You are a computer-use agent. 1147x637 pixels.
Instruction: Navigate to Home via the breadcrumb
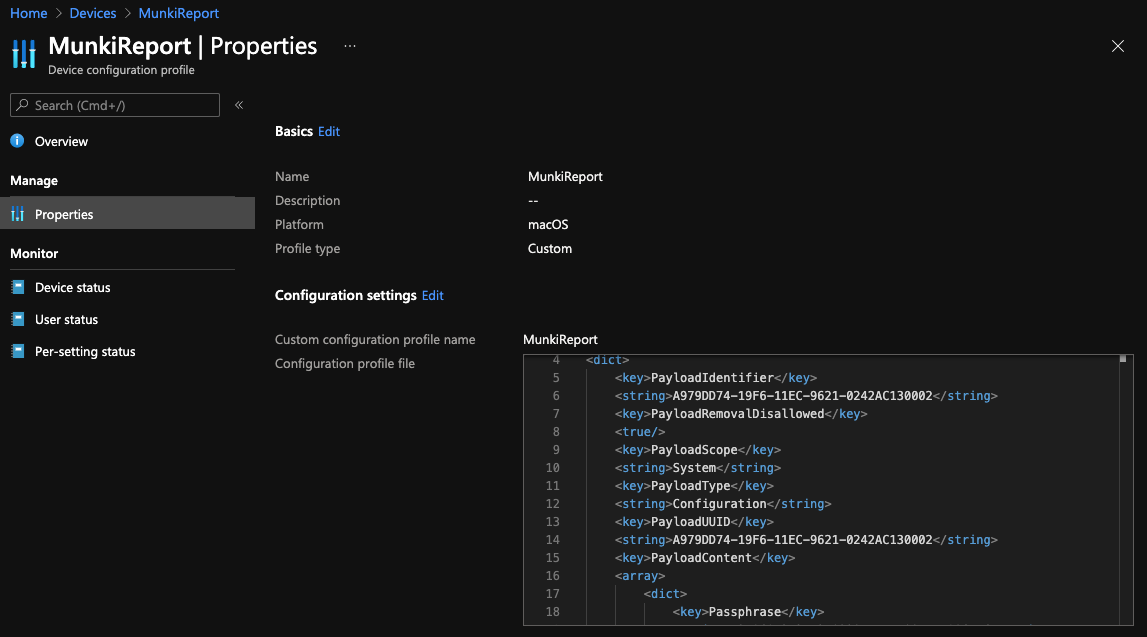click(29, 13)
